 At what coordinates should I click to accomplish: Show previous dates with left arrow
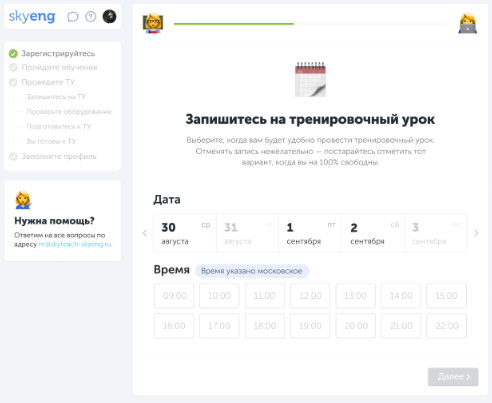145,233
